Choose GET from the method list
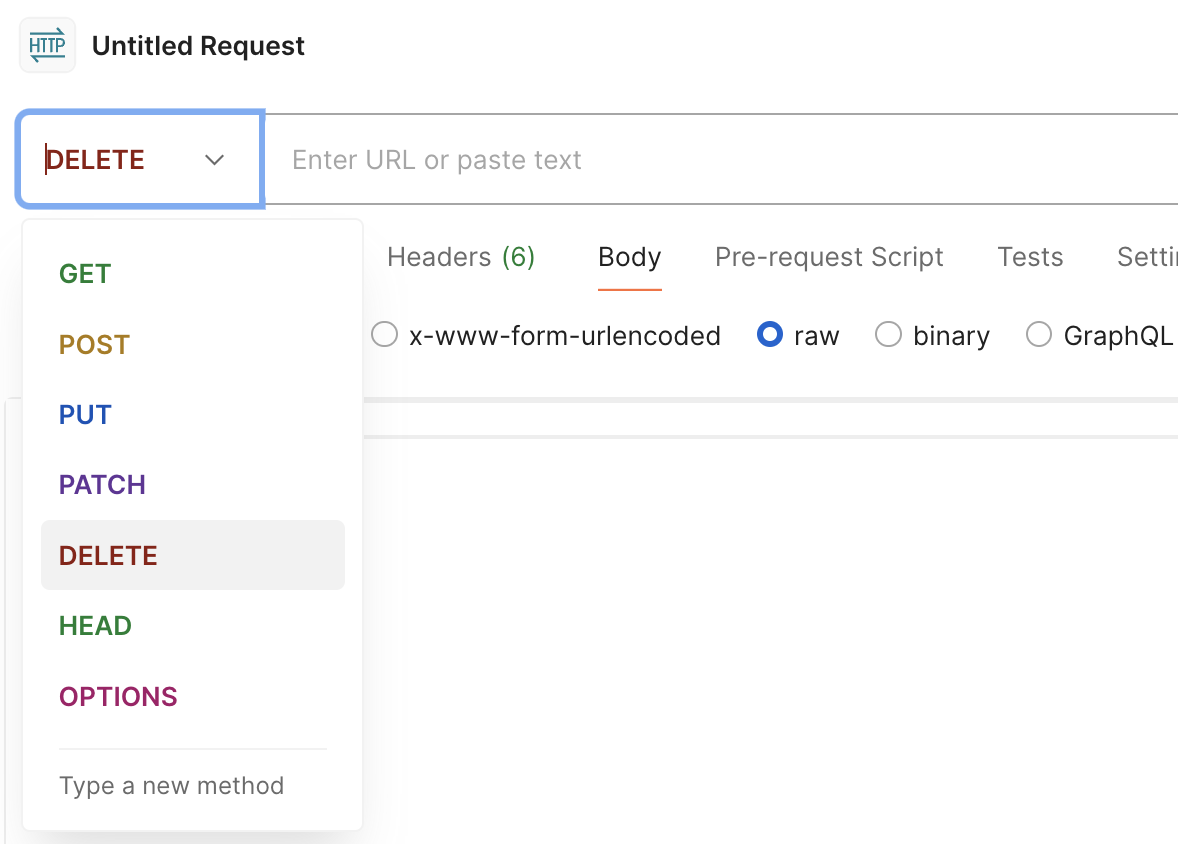1178x844 pixels. coord(85,274)
